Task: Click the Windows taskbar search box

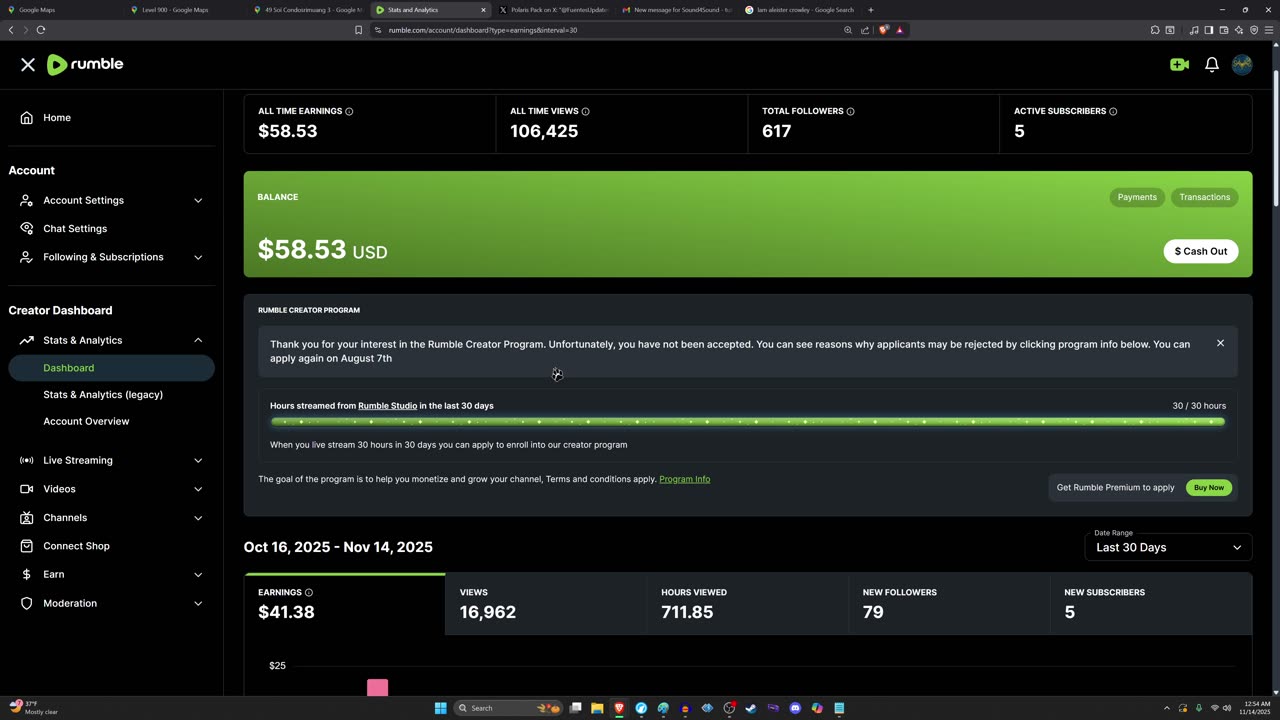Action: pos(509,708)
